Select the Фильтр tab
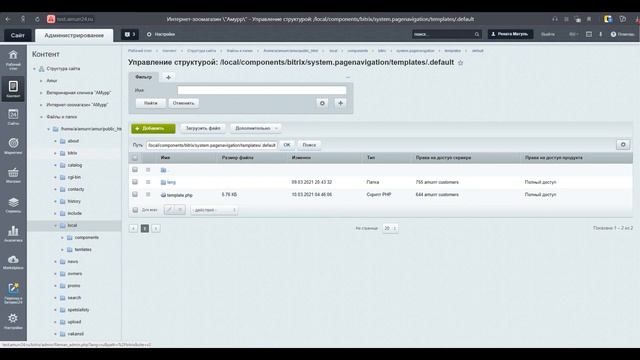The width and height of the screenshot is (640, 360). coord(144,77)
